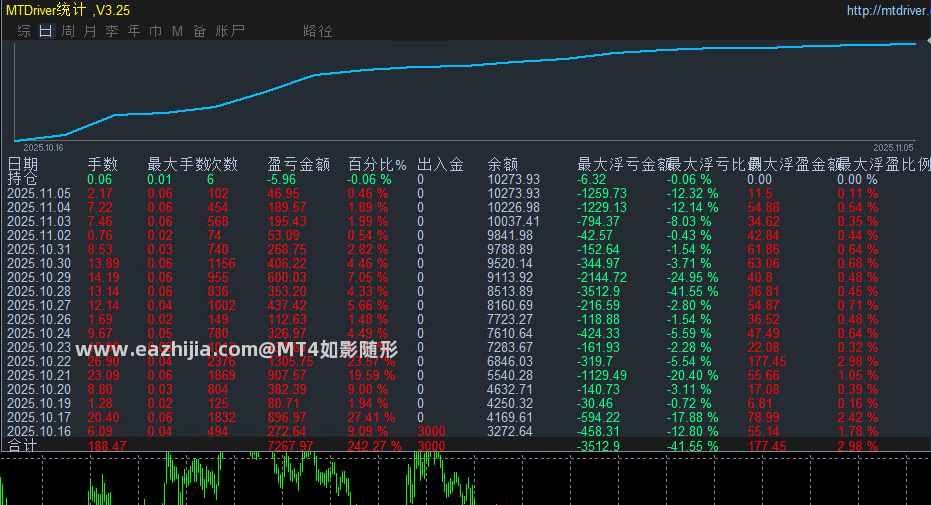Viewport: 931px width, 505px height.
Task: Select the 2025.10.30 date row
Action: coord(39,263)
